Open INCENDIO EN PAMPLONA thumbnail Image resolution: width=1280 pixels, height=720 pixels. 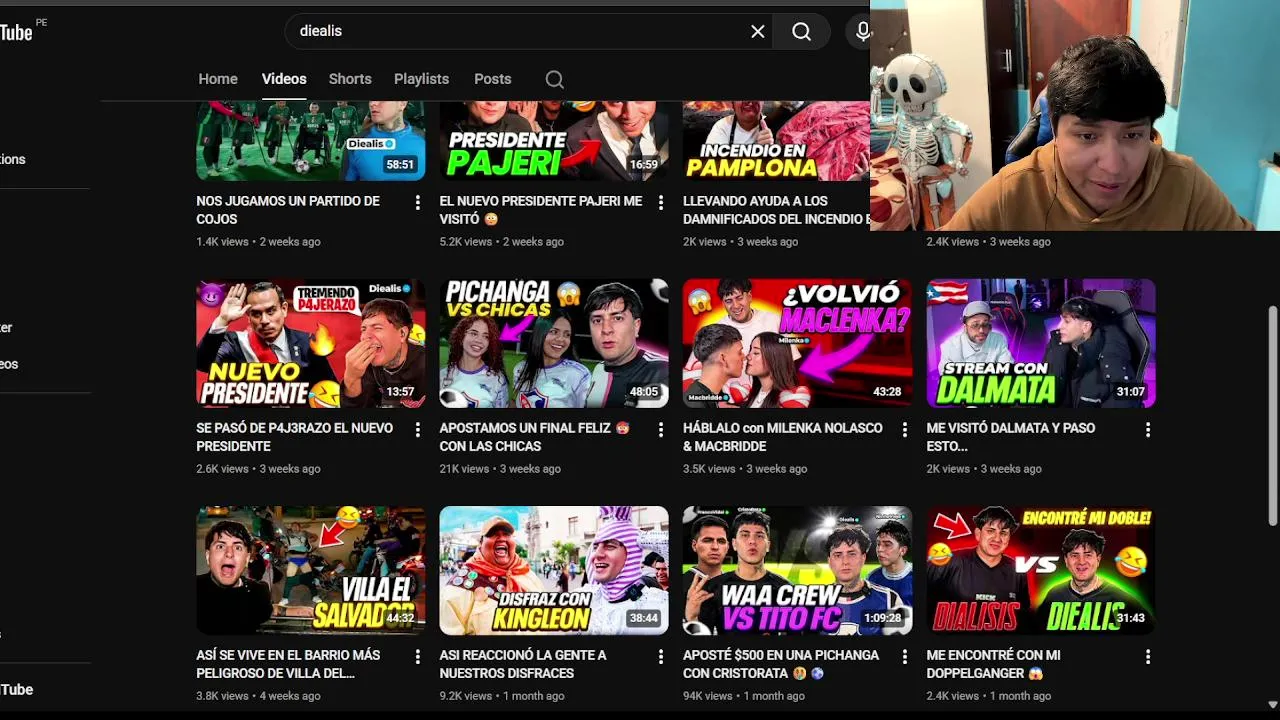[x=776, y=140]
